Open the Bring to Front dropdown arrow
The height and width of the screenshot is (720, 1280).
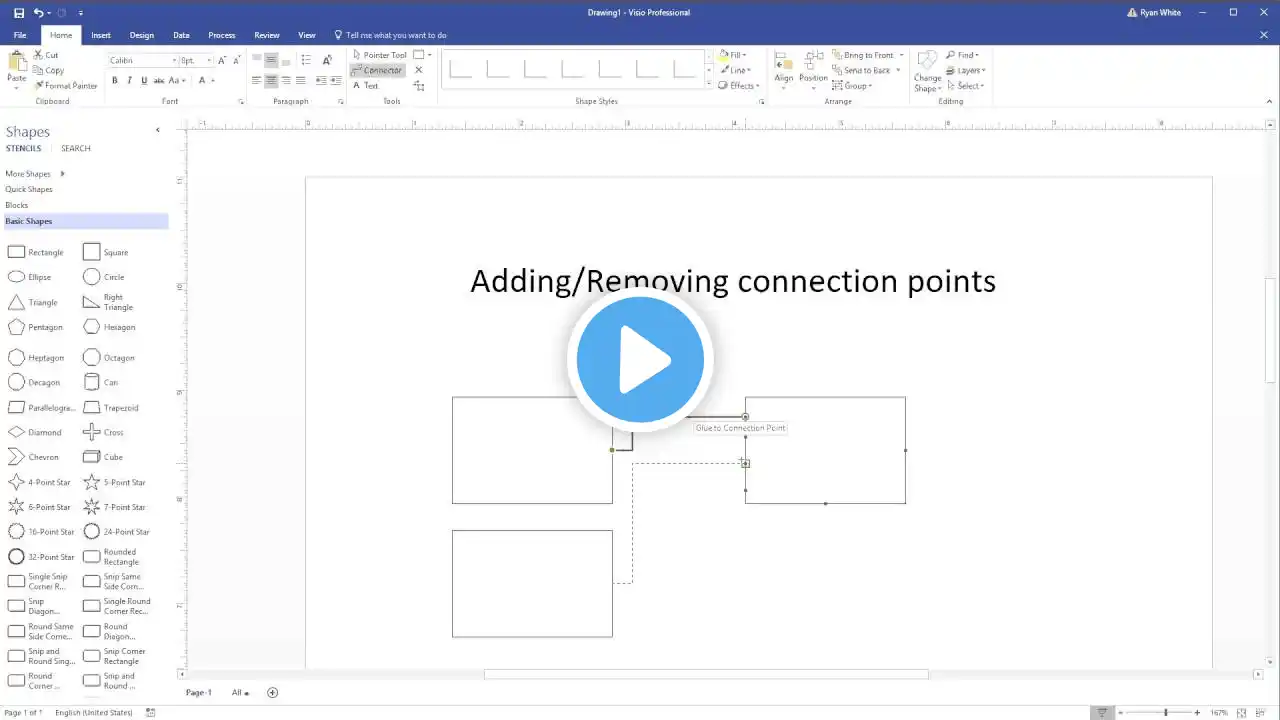click(901, 55)
